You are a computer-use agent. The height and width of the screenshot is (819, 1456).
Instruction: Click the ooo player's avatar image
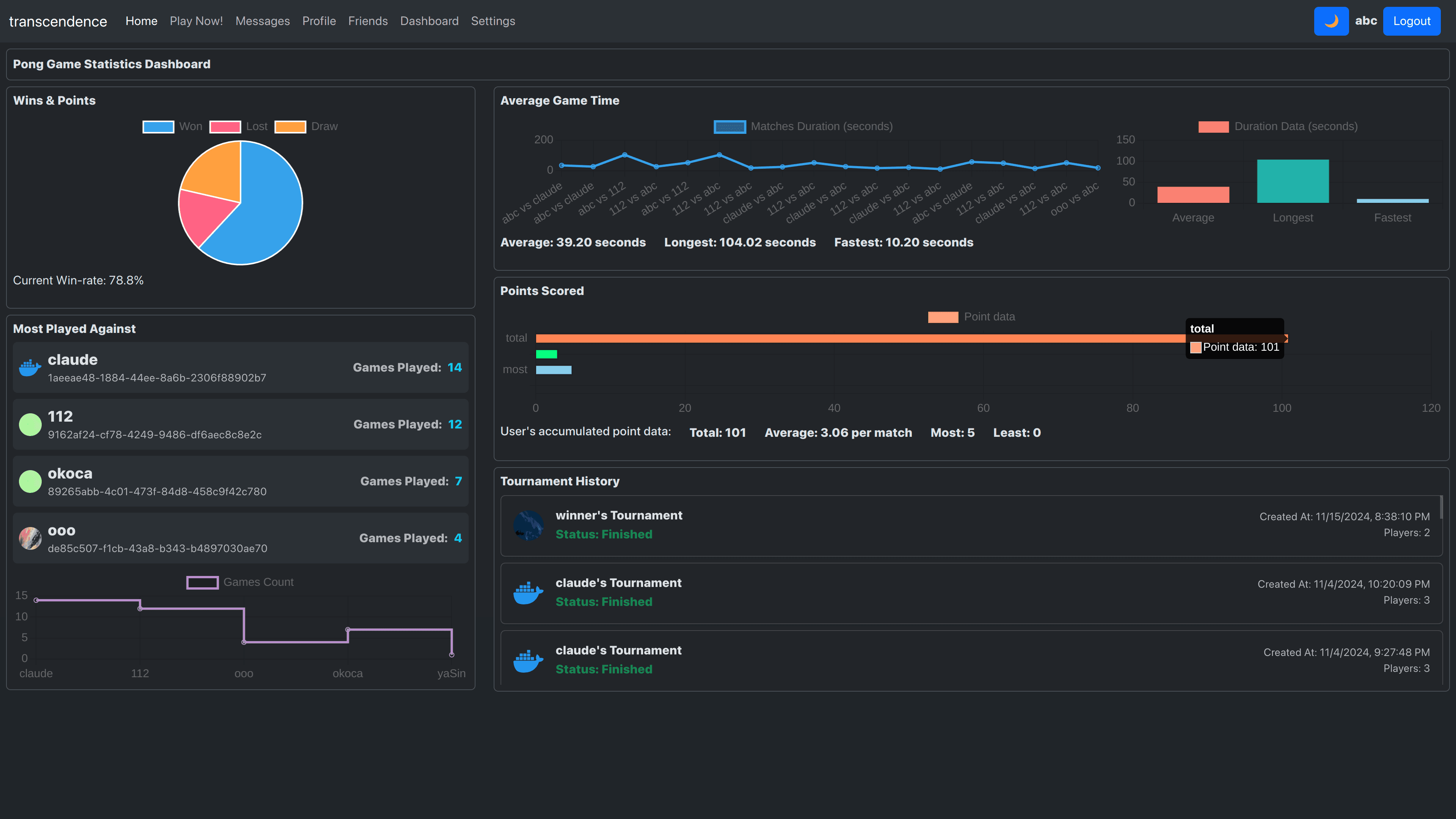pyautogui.click(x=30, y=538)
